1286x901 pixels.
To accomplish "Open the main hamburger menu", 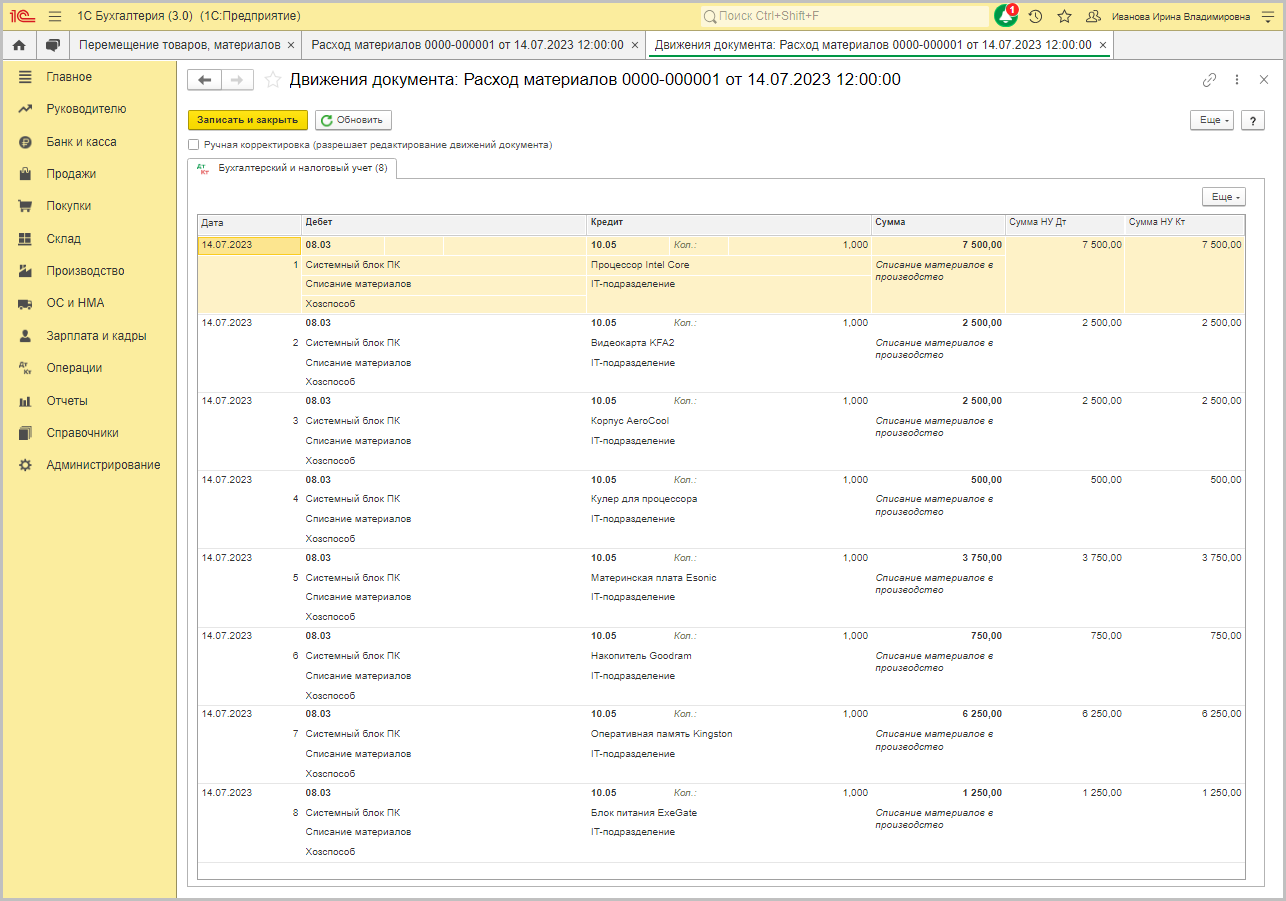I will point(54,16).
